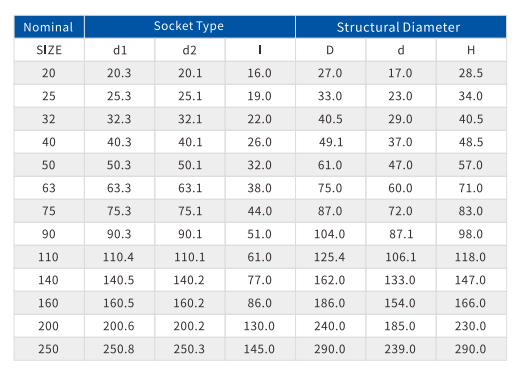Screen dimensions: 518x369
Task: Click the 154.0 value cell
Action: 401,303
